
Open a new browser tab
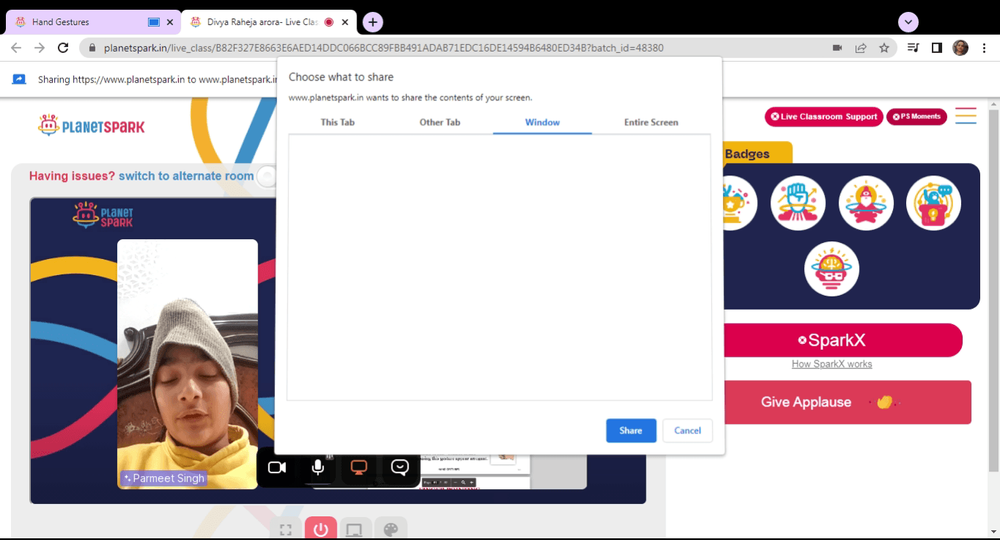tap(372, 22)
